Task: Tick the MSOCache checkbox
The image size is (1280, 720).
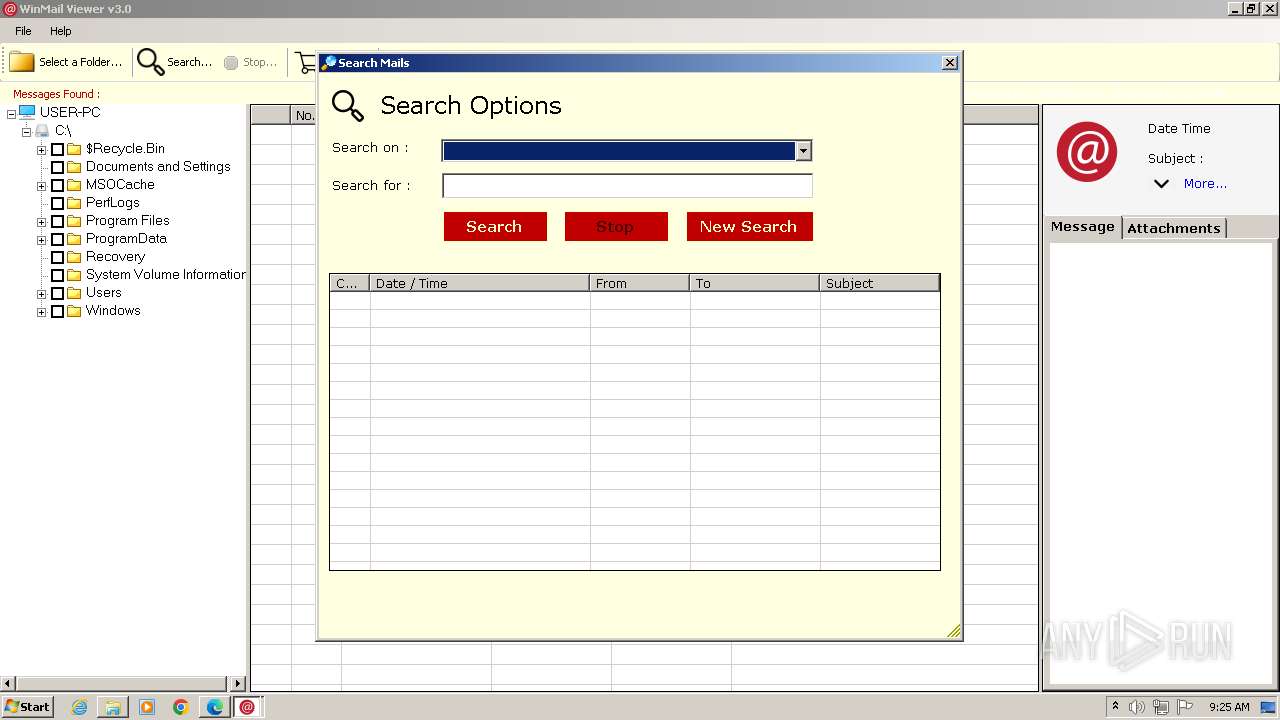Action: (x=57, y=185)
